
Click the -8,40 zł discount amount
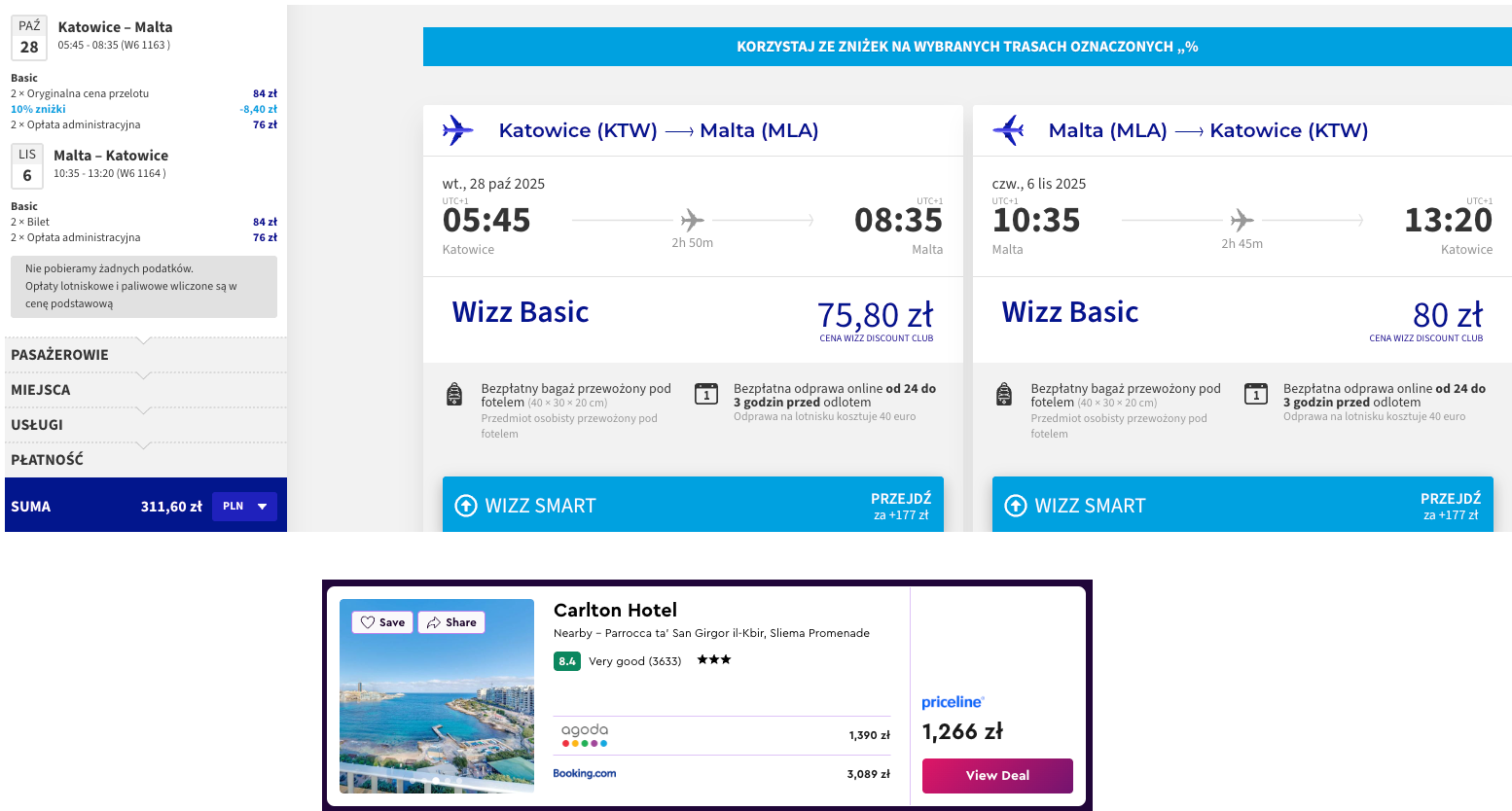(x=259, y=109)
